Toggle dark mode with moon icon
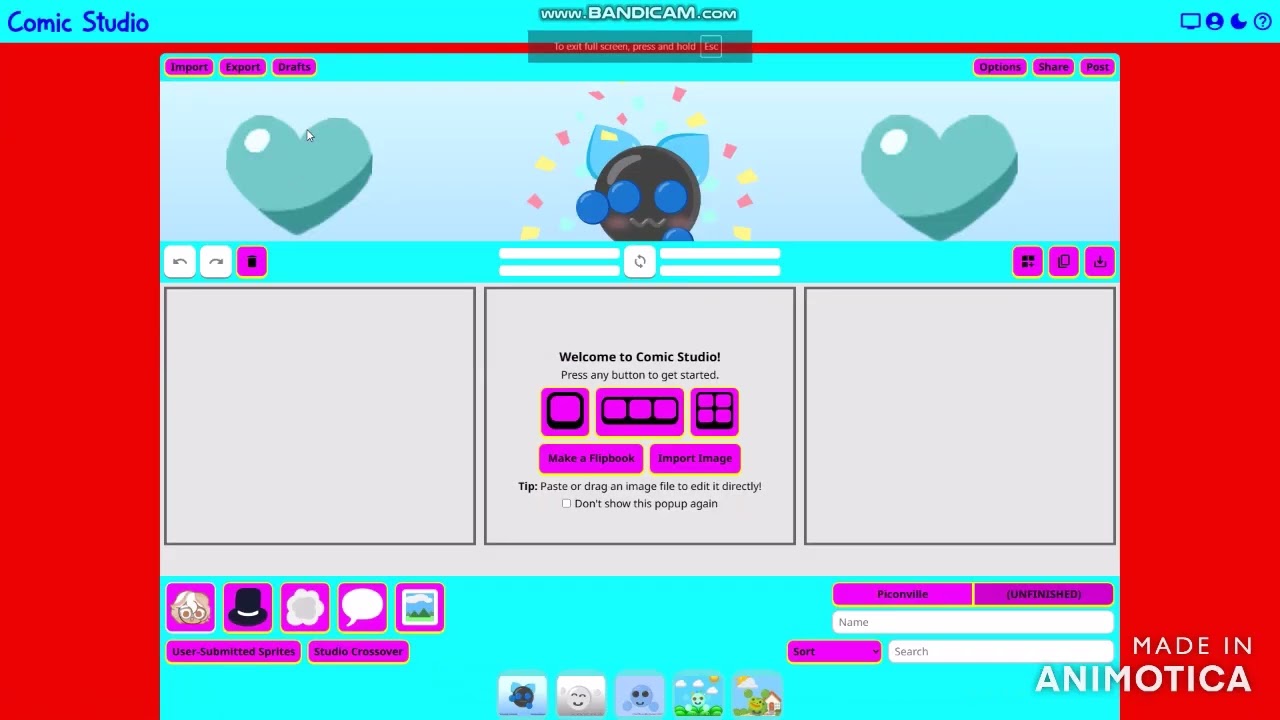 (1239, 21)
